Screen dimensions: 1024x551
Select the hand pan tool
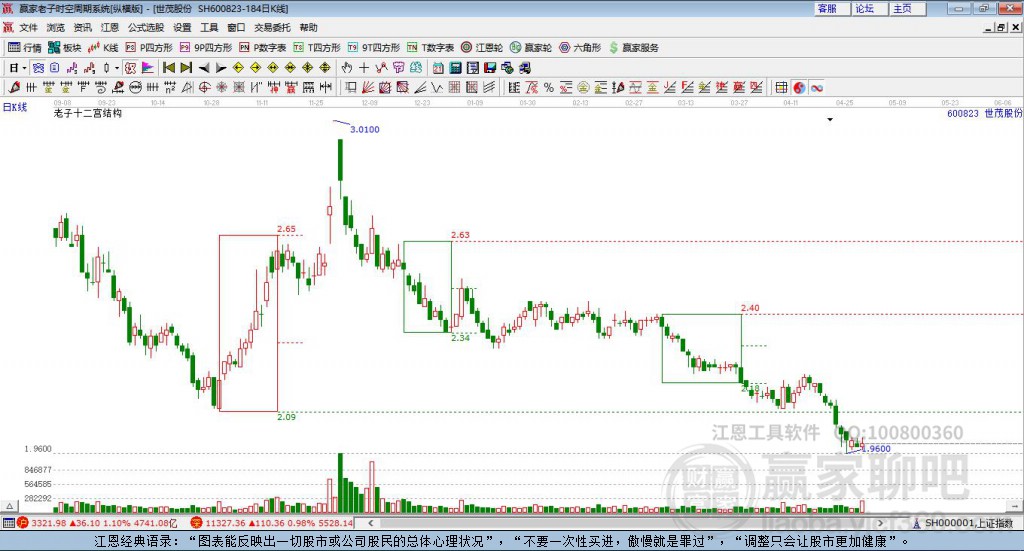pyautogui.click(x=347, y=68)
